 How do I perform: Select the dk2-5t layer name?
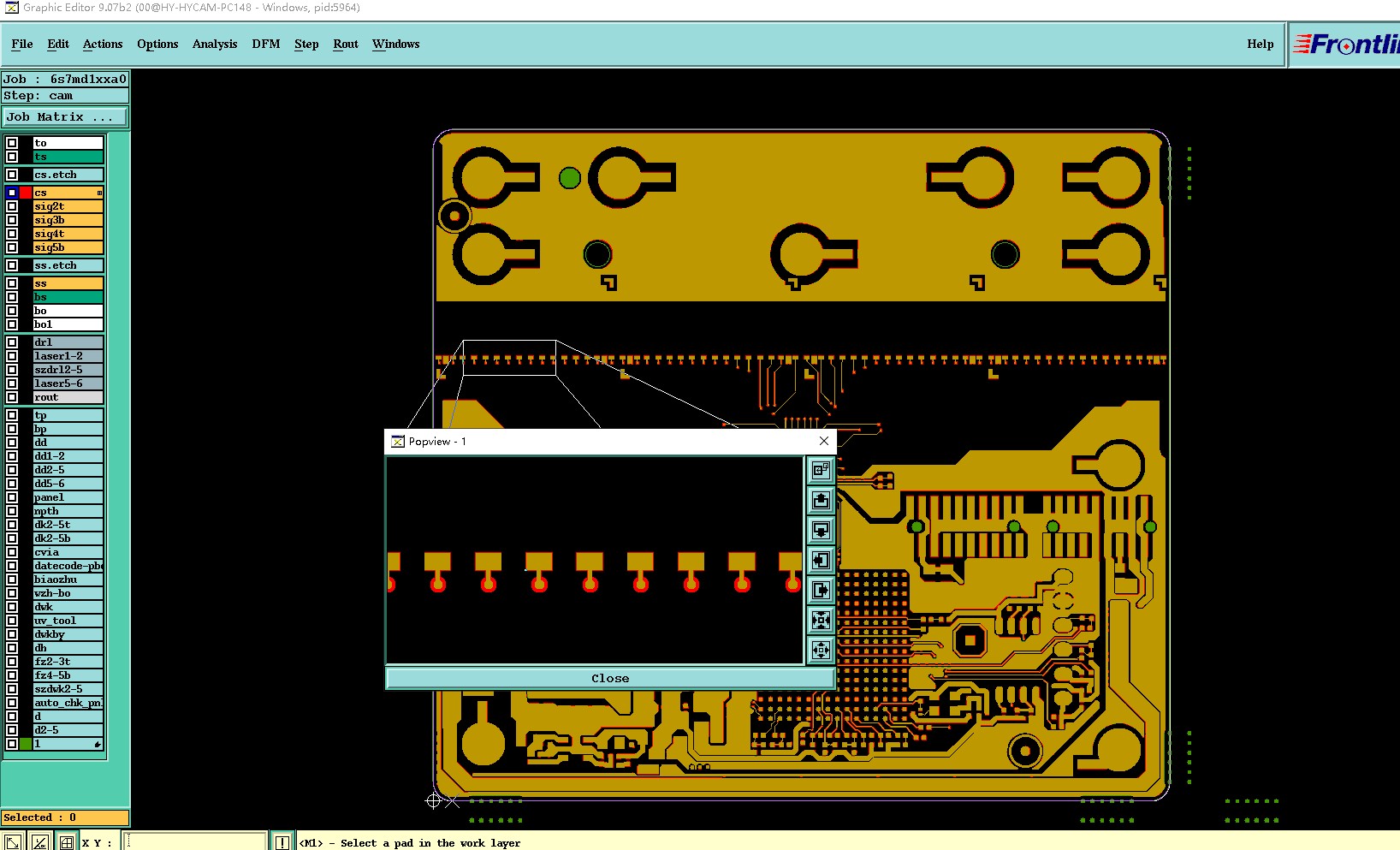click(x=68, y=525)
